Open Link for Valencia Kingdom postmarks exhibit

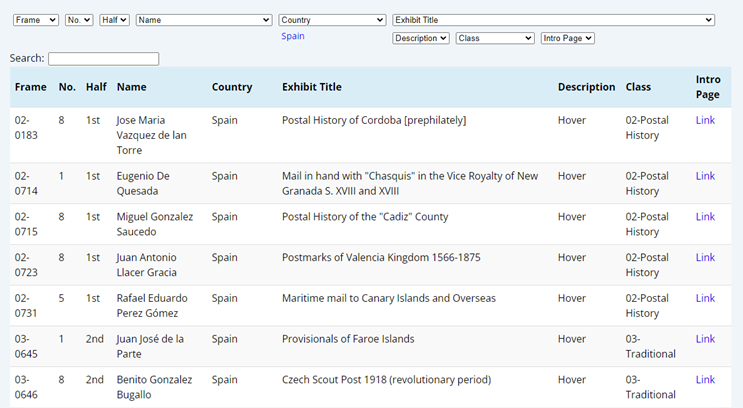705,258
